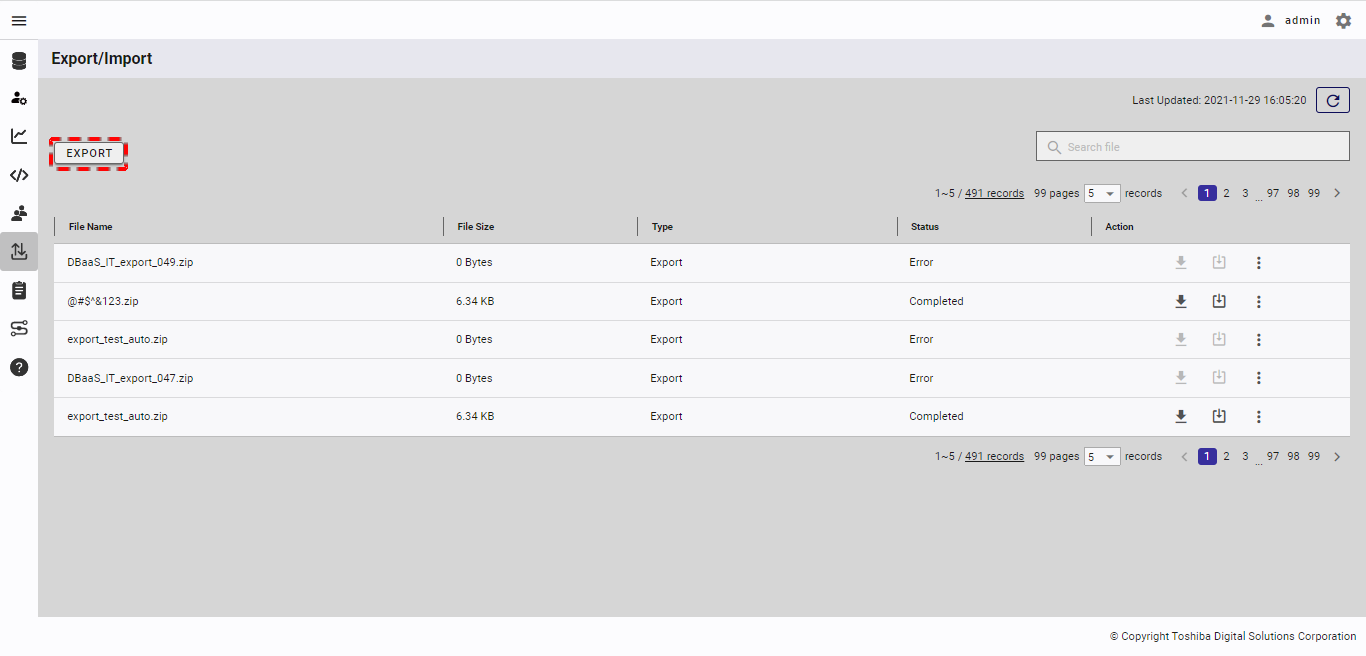Screen dimensions: 1366x656
Task: Select the DBaaS_IT_export_047.zip file name
Action: click(130, 378)
